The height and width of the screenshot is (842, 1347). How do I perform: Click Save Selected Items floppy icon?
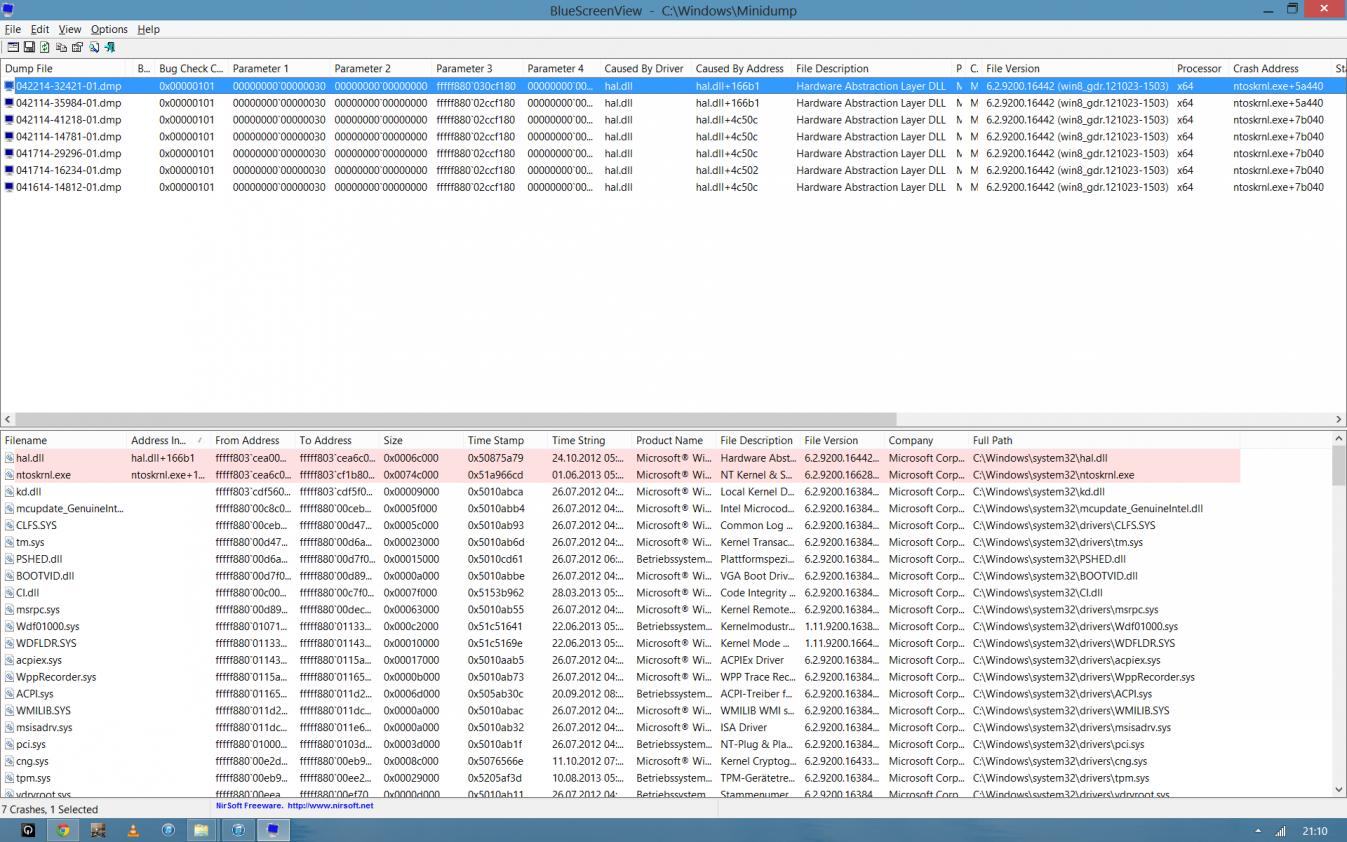29,47
